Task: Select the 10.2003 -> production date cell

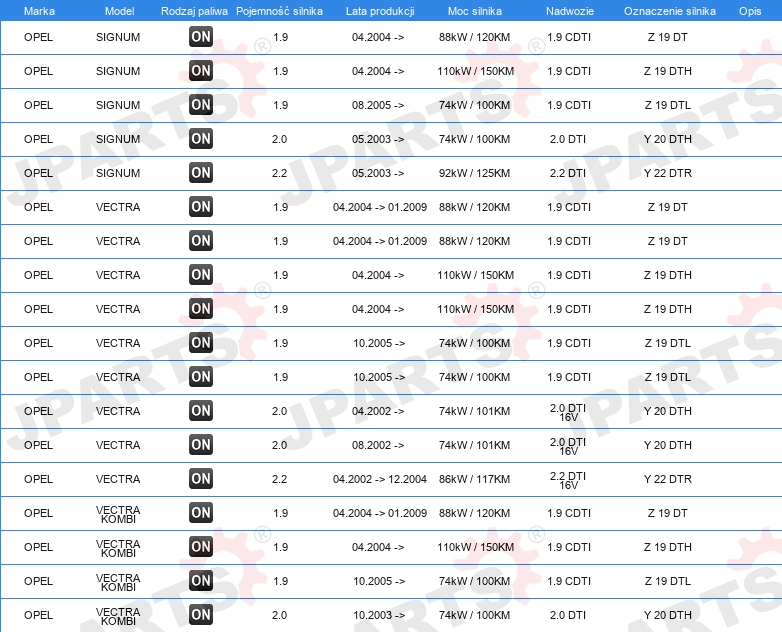Action: pos(379,615)
